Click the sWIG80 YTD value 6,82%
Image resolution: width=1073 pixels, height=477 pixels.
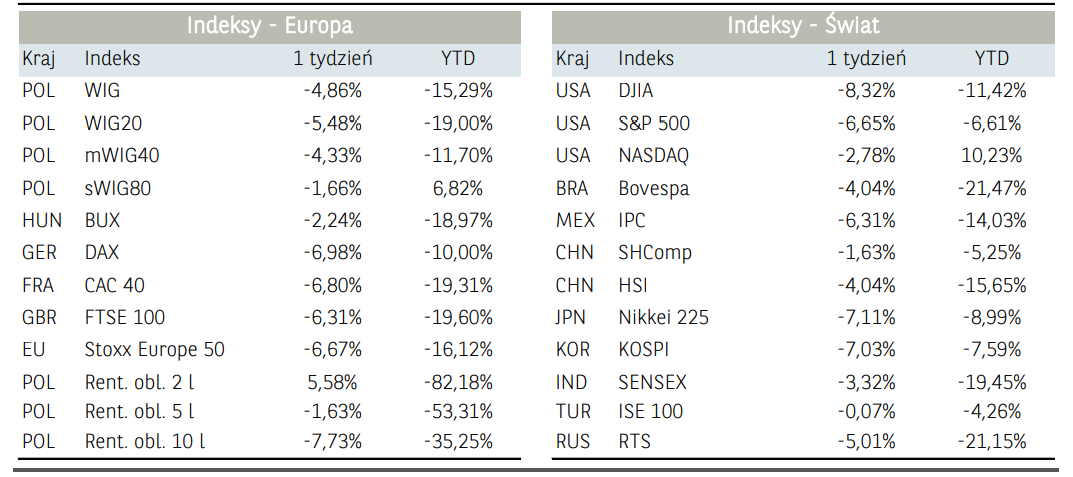point(458,188)
